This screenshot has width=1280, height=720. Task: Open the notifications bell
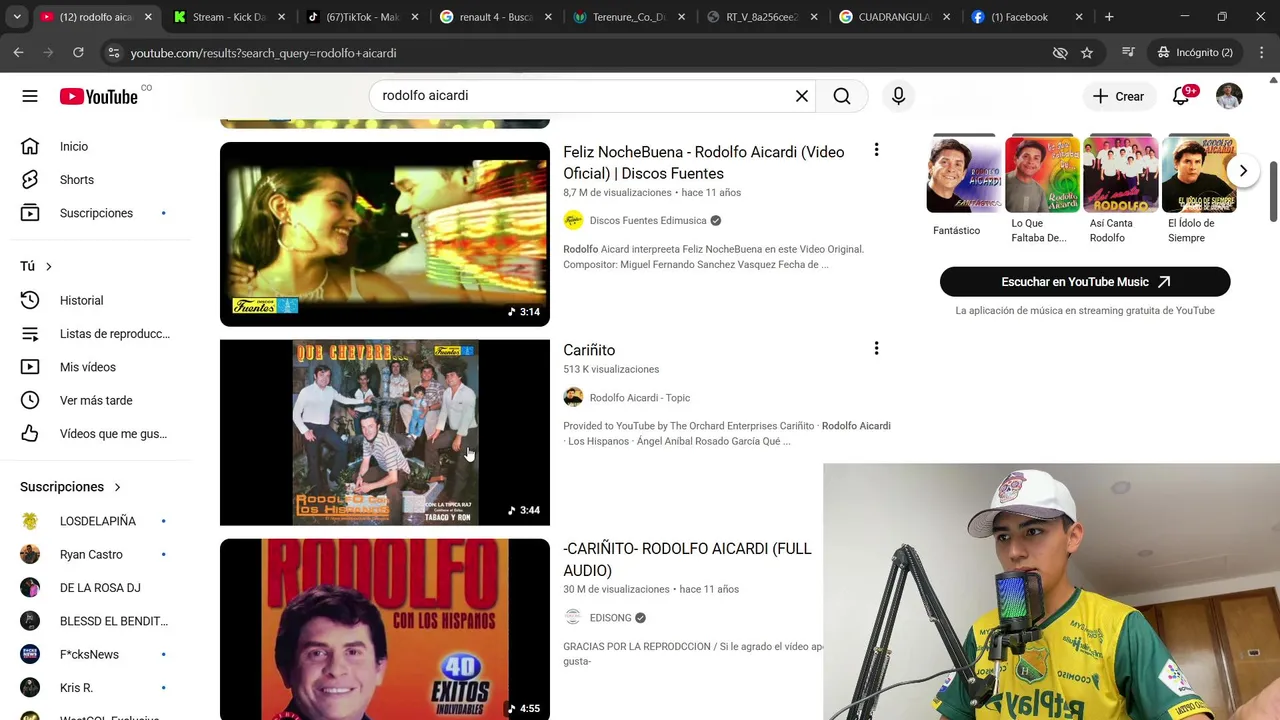pyautogui.click(x=1181, y=96)
